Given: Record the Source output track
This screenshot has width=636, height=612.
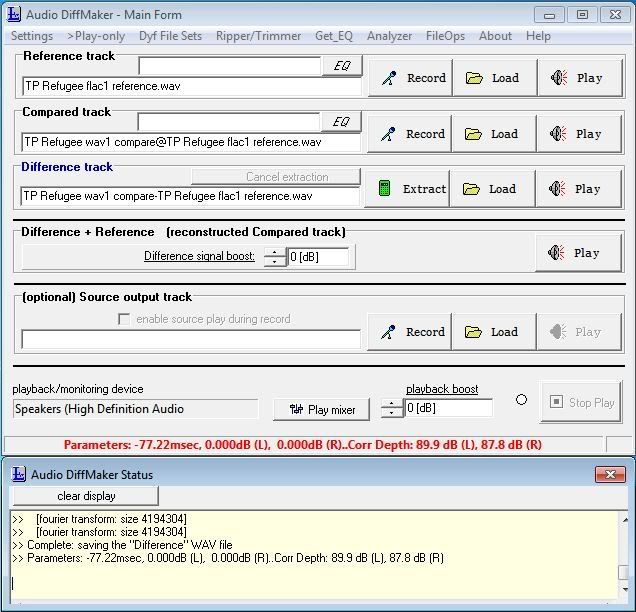Looking at the screenshot, I should [410, 332].
